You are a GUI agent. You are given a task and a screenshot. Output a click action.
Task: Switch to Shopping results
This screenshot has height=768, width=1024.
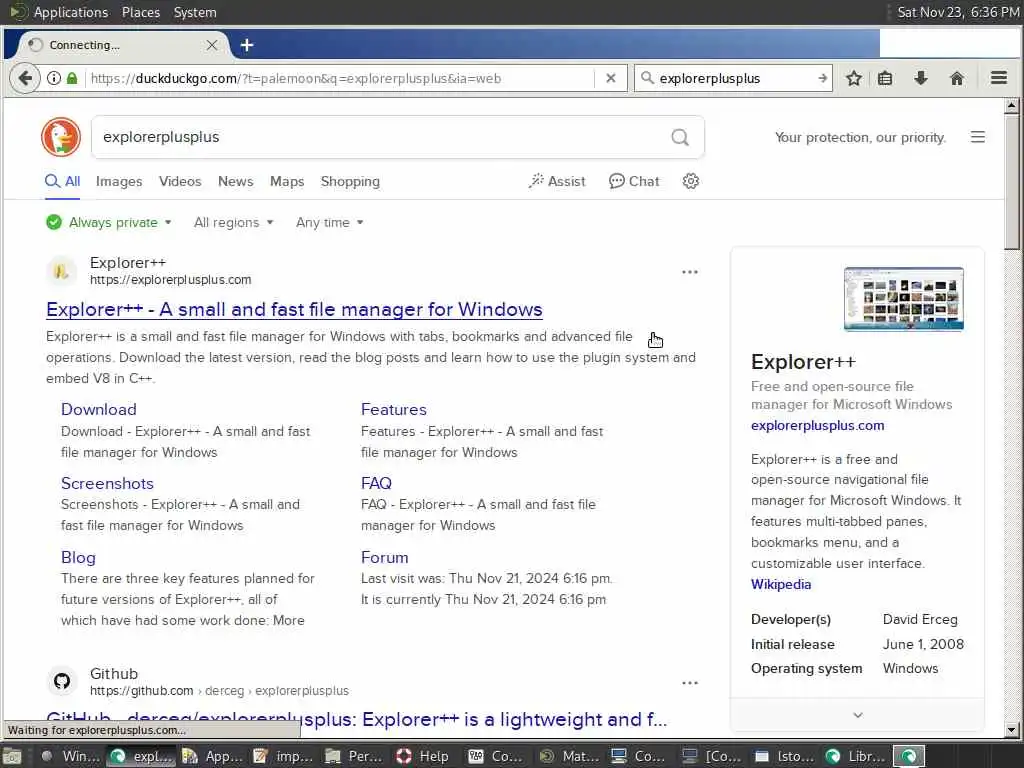[x=350, y=182]
